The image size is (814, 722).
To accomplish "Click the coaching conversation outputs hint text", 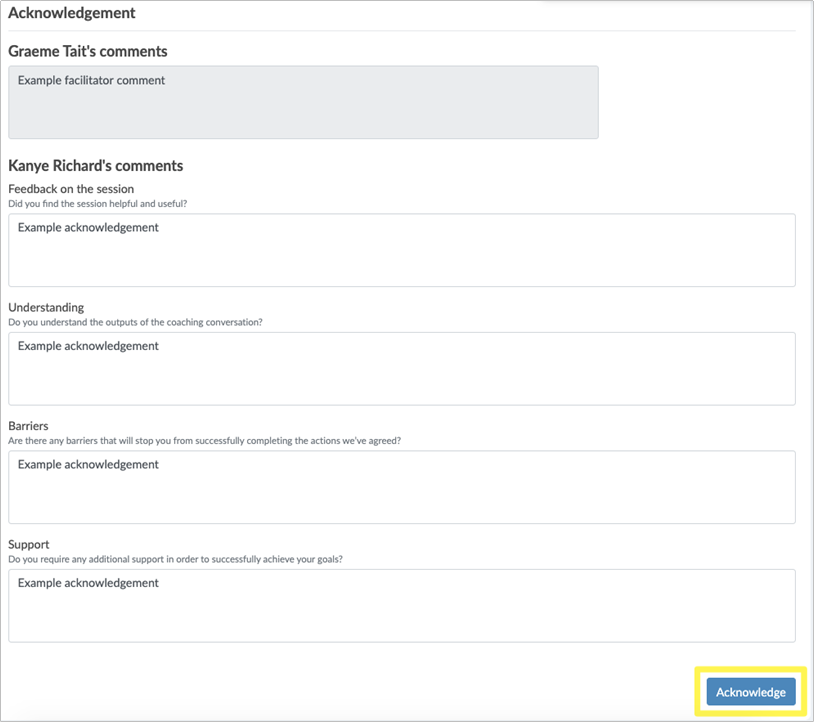I will tap(135, 322).
